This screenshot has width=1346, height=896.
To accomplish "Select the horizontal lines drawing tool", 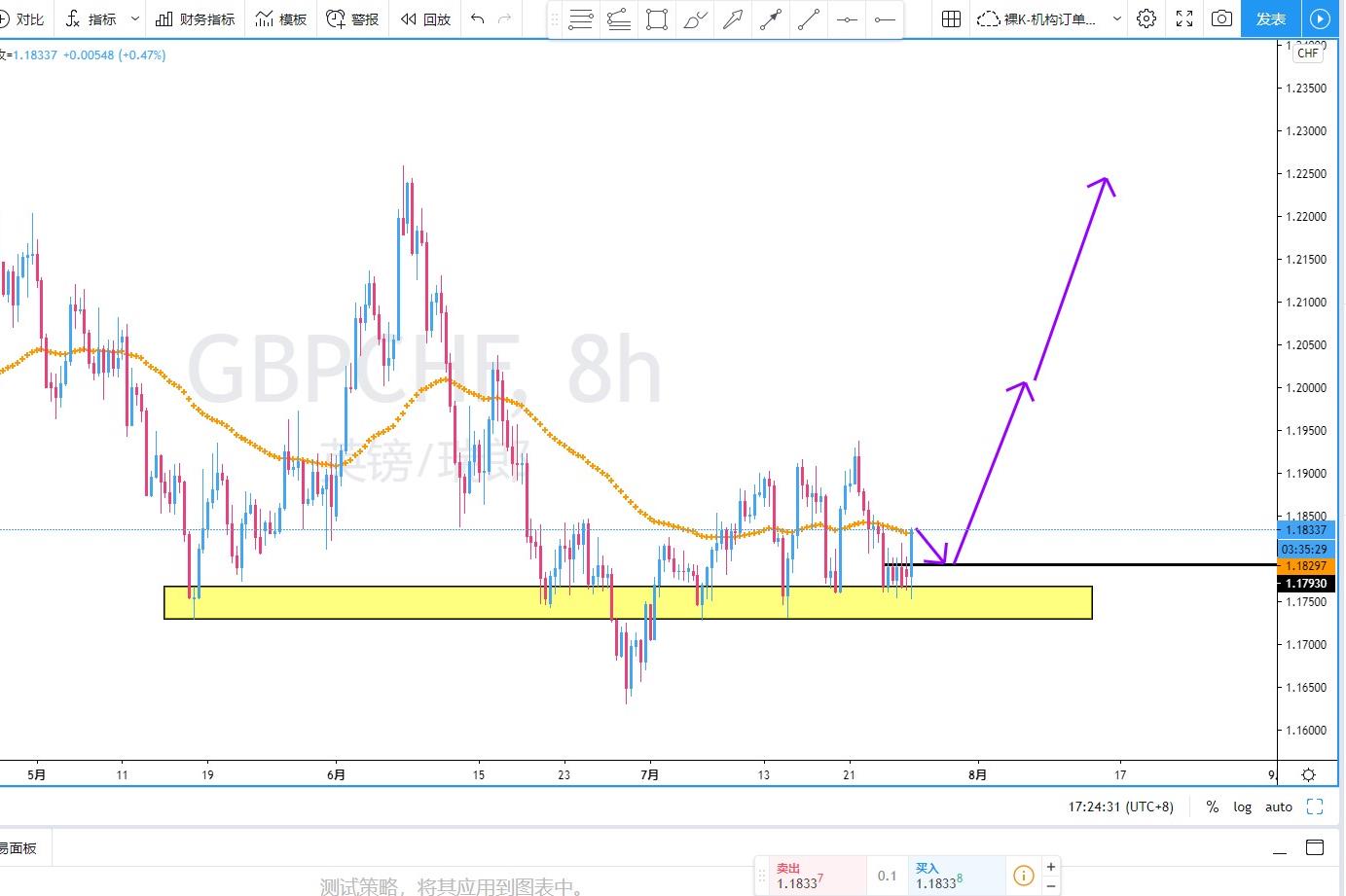I will (x=581, y=18).
